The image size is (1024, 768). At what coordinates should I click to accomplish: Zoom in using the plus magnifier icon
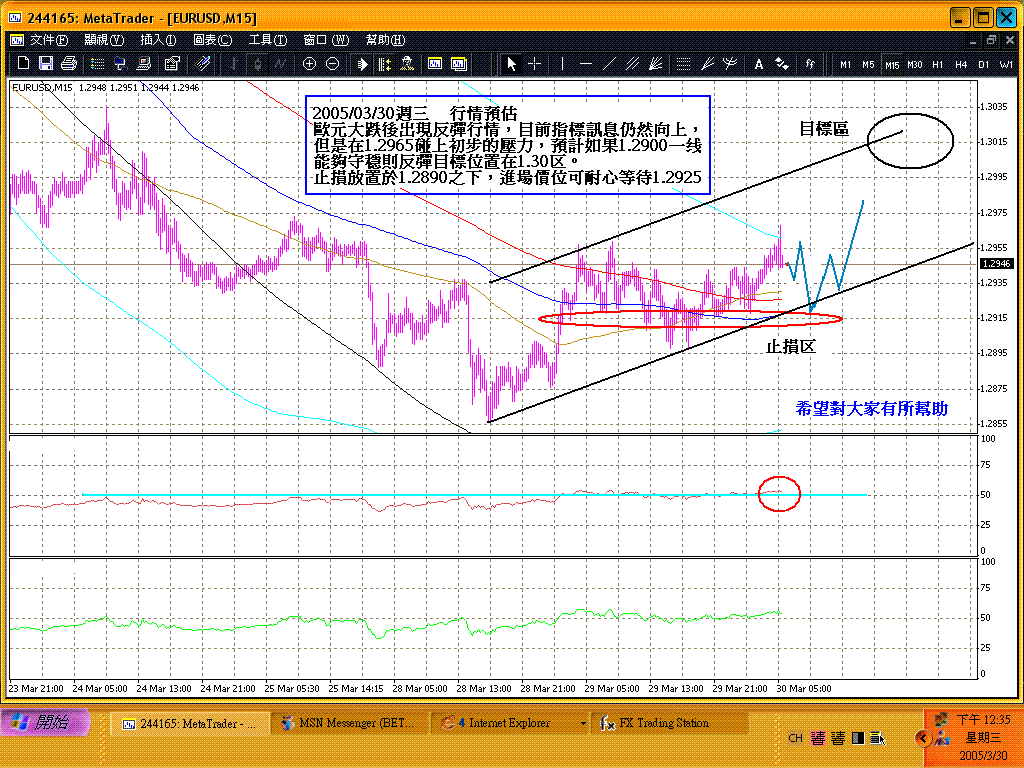click(309, 63)
